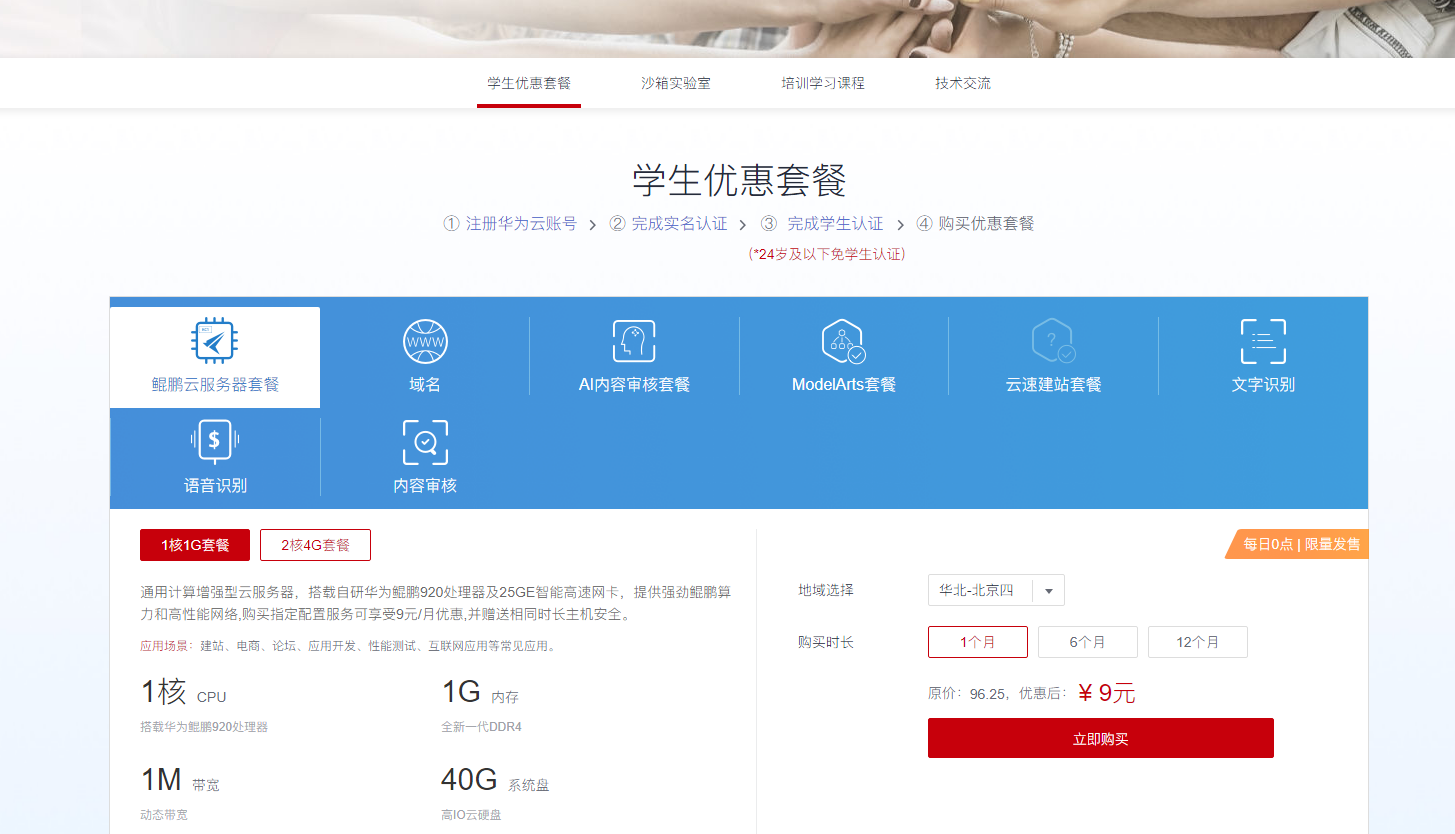The image size is (1455, 834).
Task: Choose the 1个月 purchase duration
Action: [977, 642]
